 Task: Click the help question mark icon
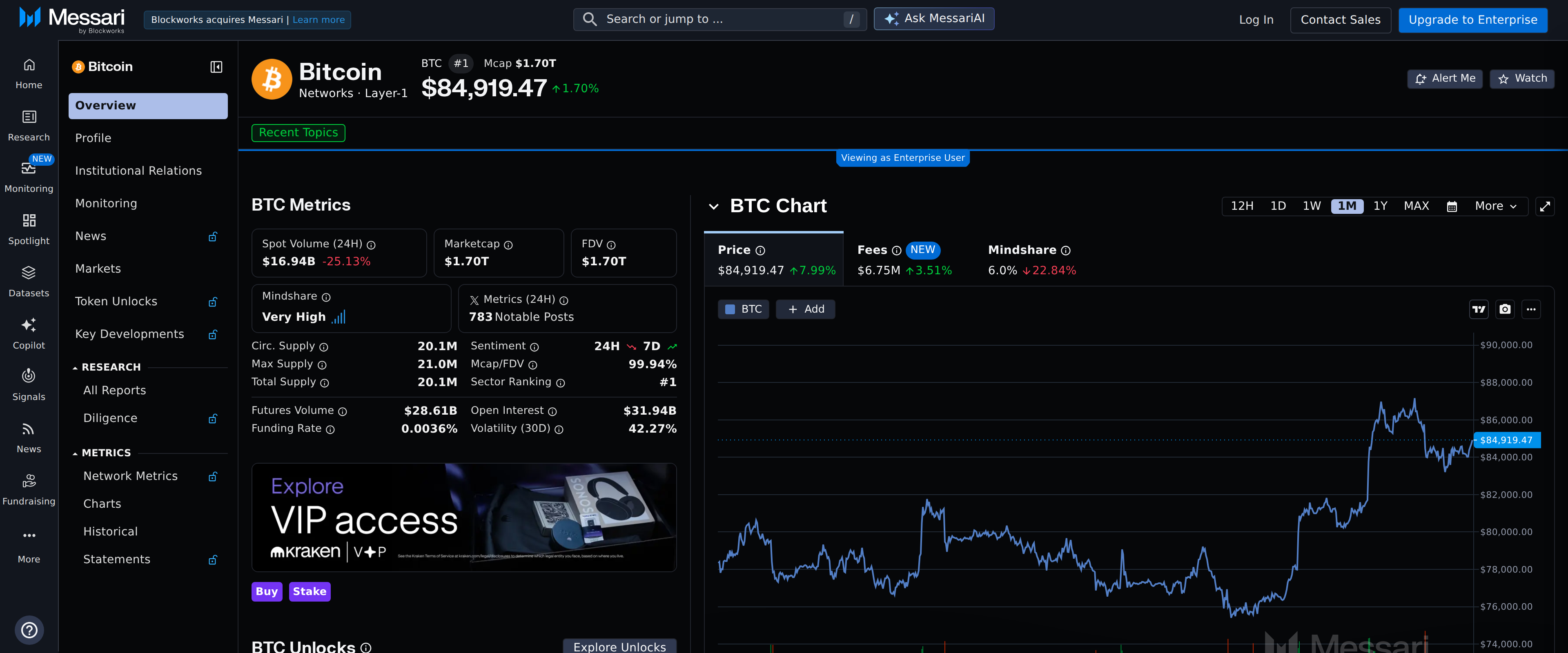click(29, 630)
